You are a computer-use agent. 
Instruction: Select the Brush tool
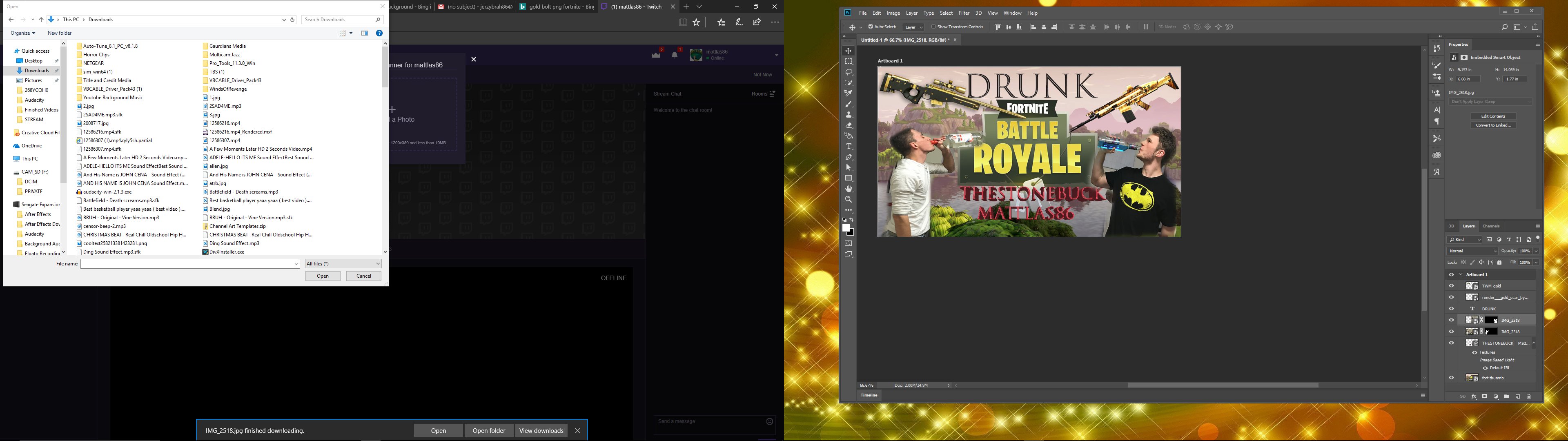pos(849,104)
